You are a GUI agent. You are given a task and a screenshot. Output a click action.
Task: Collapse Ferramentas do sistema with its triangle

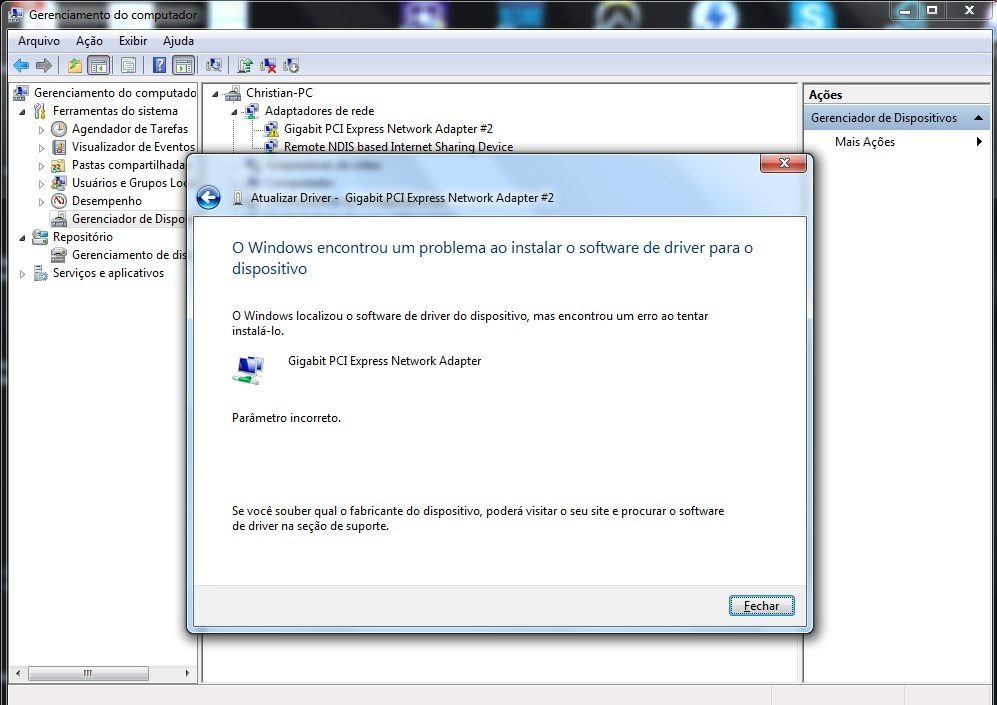[x=23, y=112]
